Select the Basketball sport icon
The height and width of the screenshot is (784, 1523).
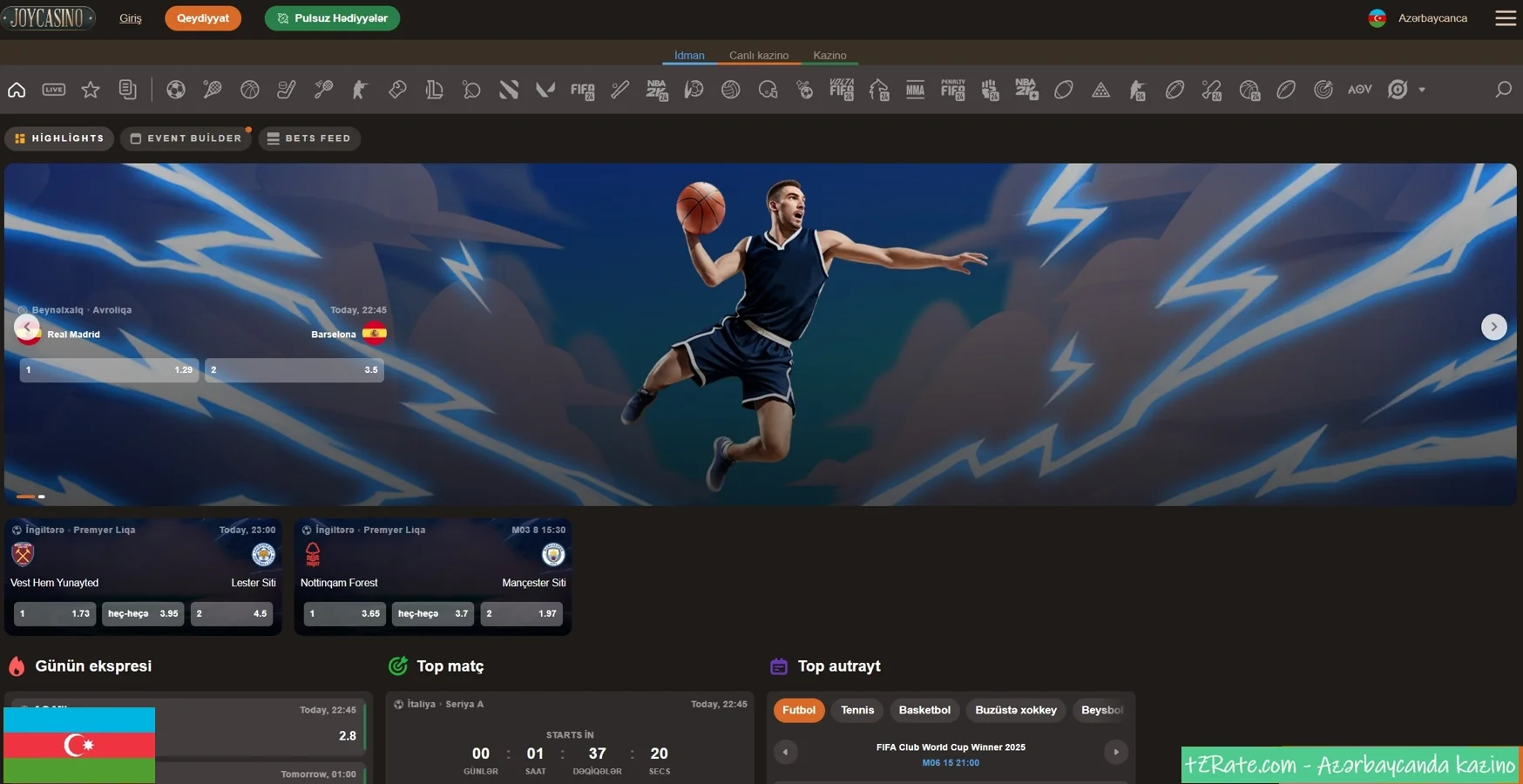tap(250, 90)
